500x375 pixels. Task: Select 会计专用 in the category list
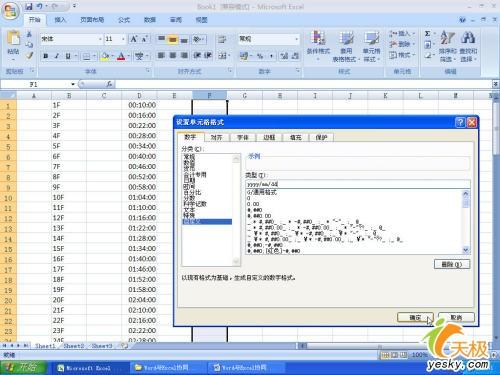pyautogui.click(x=195, y=174)
